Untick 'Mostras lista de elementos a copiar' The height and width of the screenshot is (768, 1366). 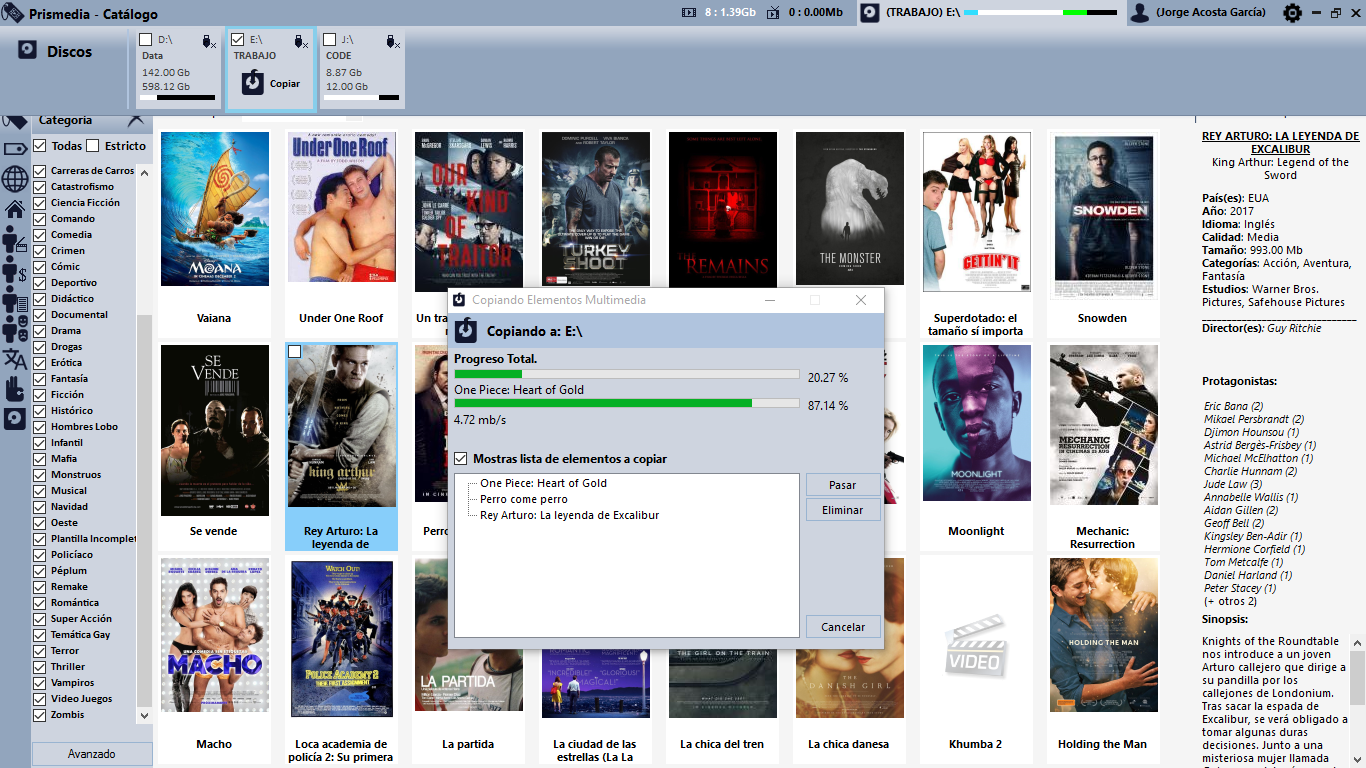coord(461,459)
